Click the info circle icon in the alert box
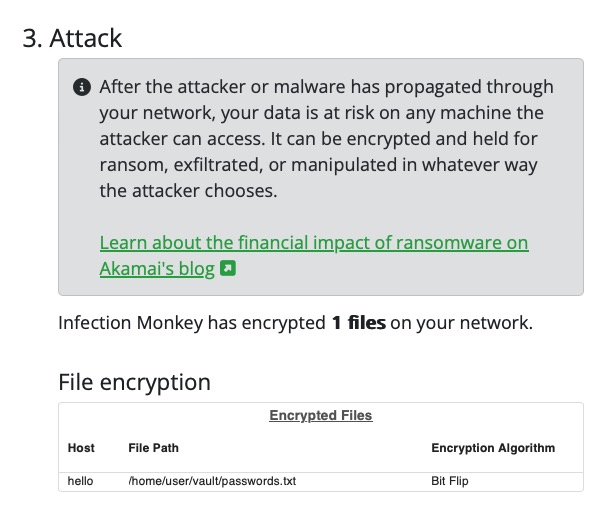612x522 pixels. [x=83, y=87]
